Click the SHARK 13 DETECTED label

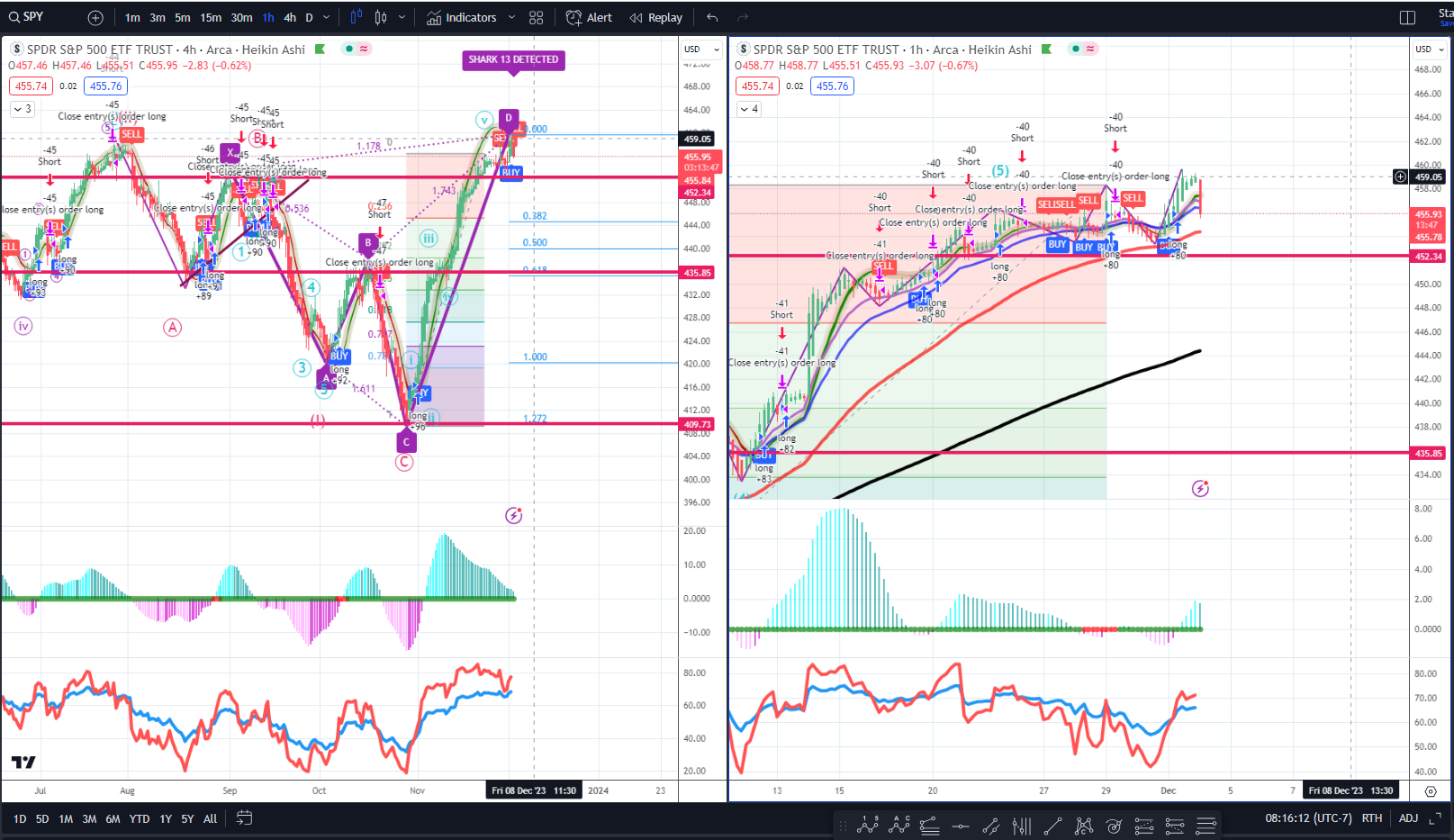(513, 59)
